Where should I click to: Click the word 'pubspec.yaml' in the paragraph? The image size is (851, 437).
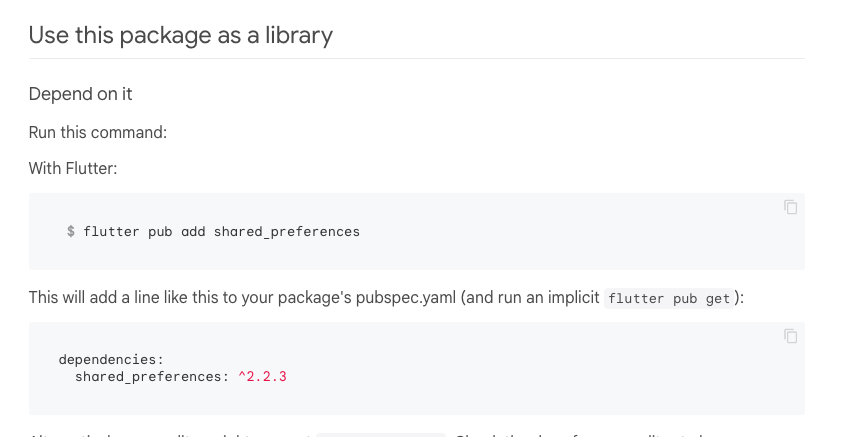coord(406,297)
